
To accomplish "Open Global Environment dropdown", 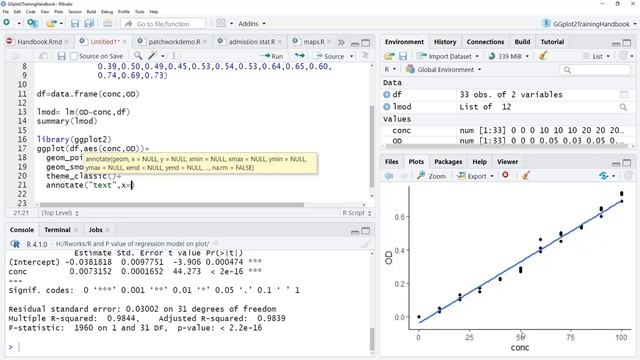I will coord(444,69).
